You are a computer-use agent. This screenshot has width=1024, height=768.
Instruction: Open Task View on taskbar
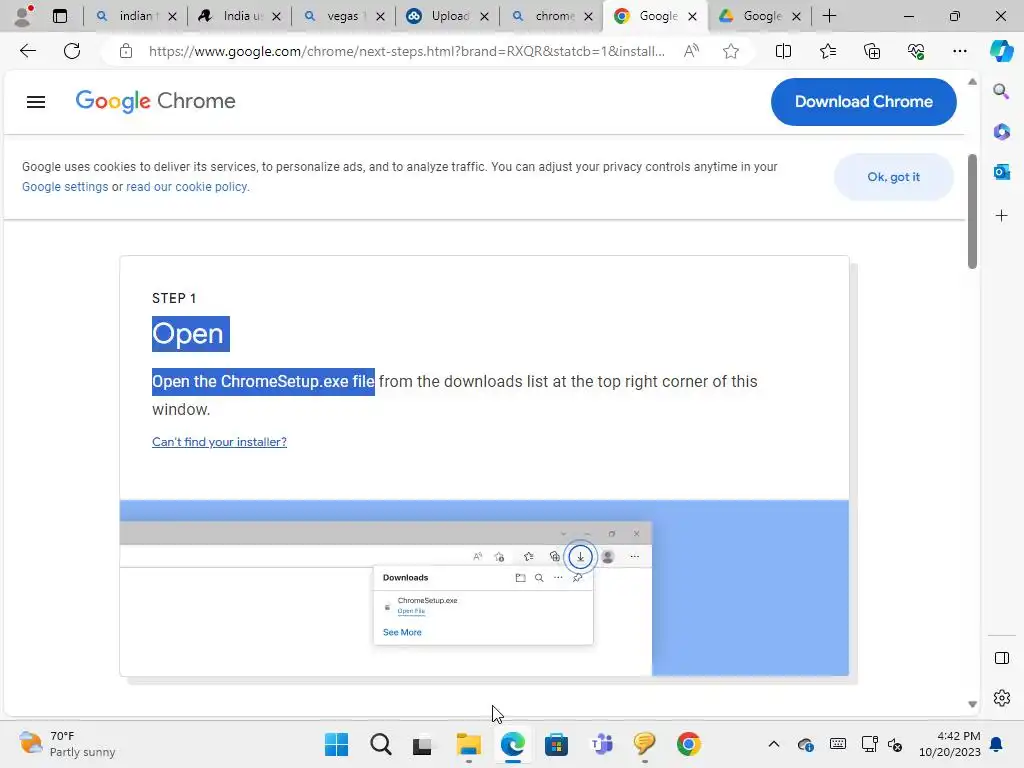[423, 744]
